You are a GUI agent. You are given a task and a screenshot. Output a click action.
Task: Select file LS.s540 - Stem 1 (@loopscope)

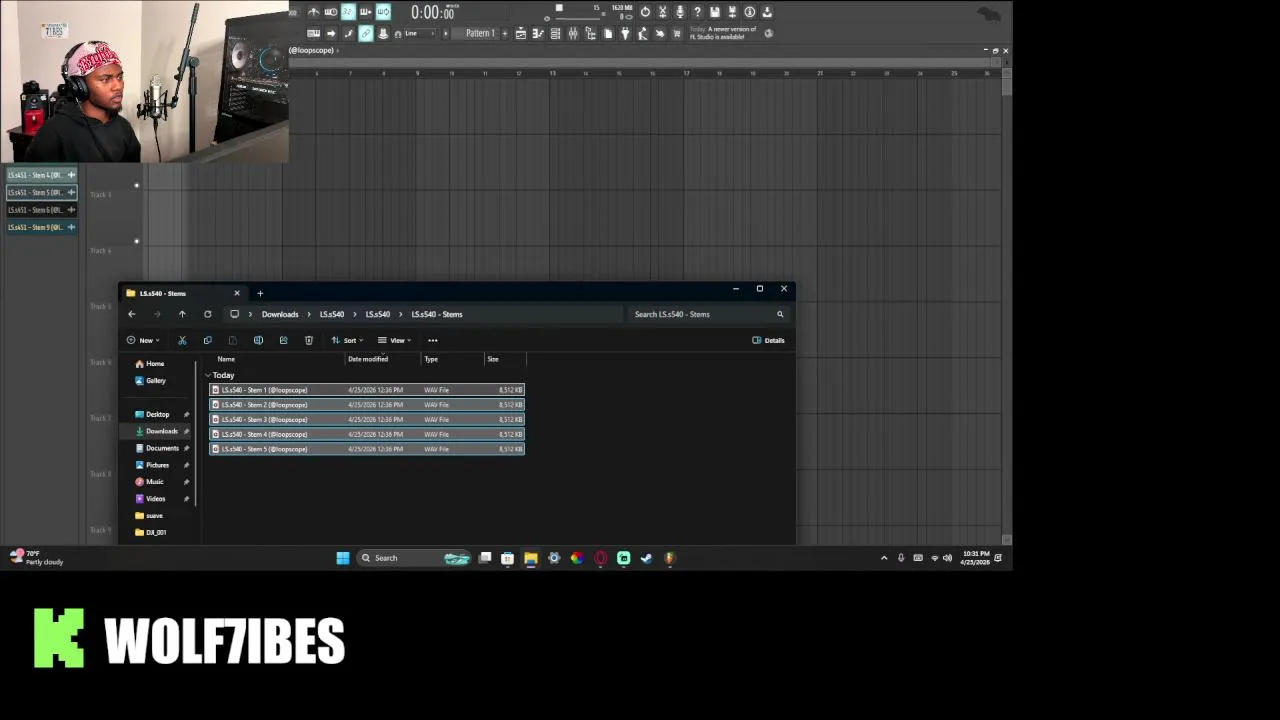(367, 390)
